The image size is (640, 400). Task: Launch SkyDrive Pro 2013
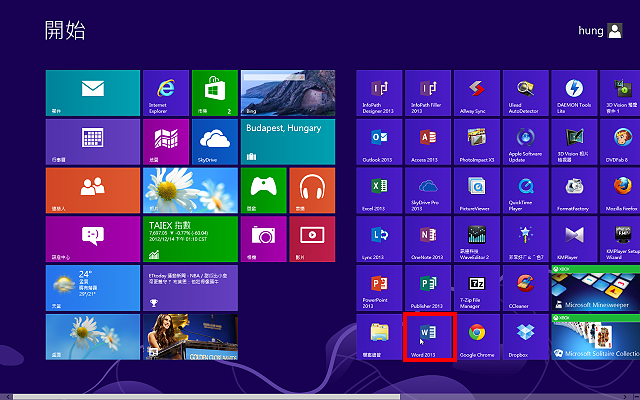(x=428, y=191)
